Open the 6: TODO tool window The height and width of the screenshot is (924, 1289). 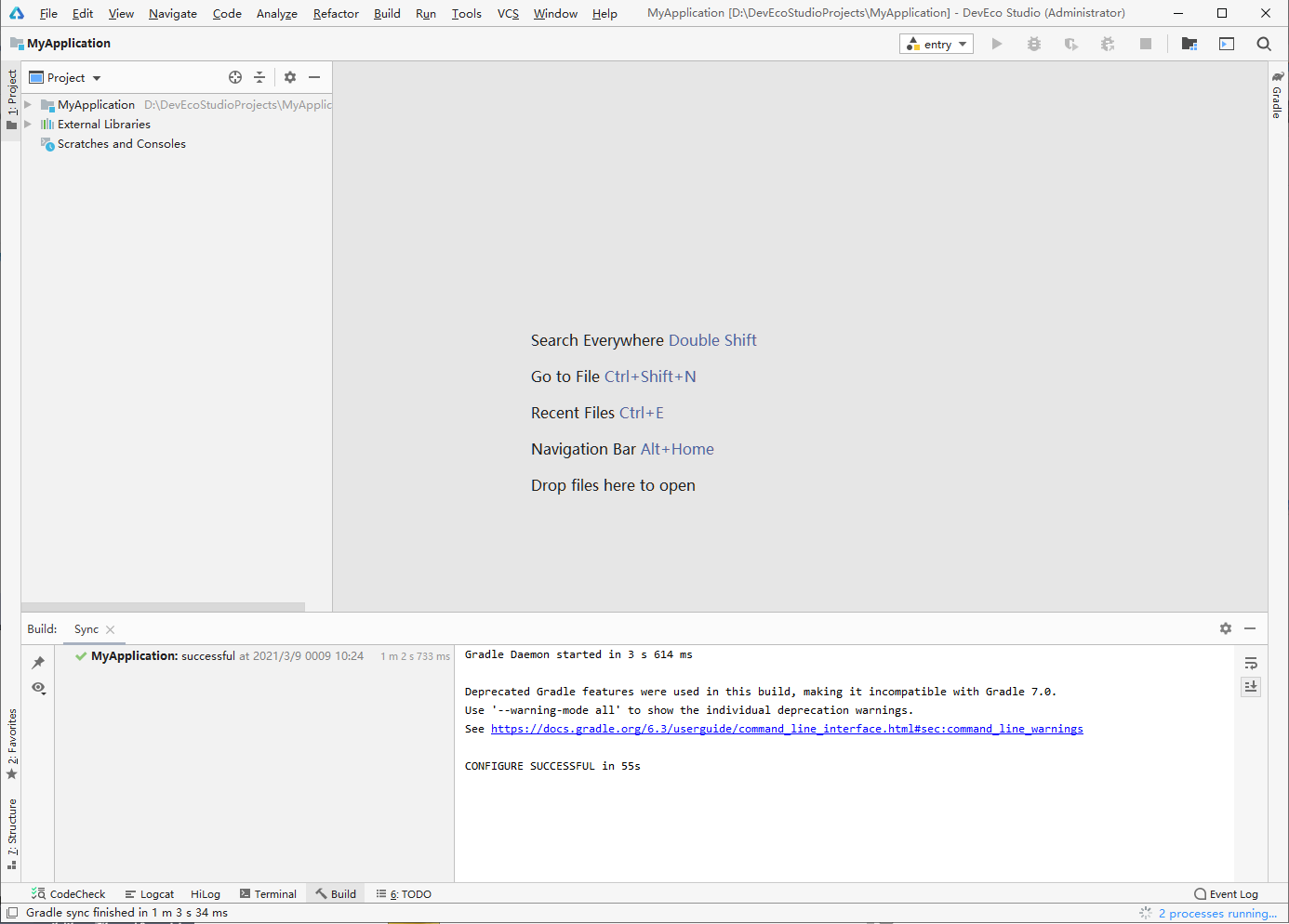404,894
